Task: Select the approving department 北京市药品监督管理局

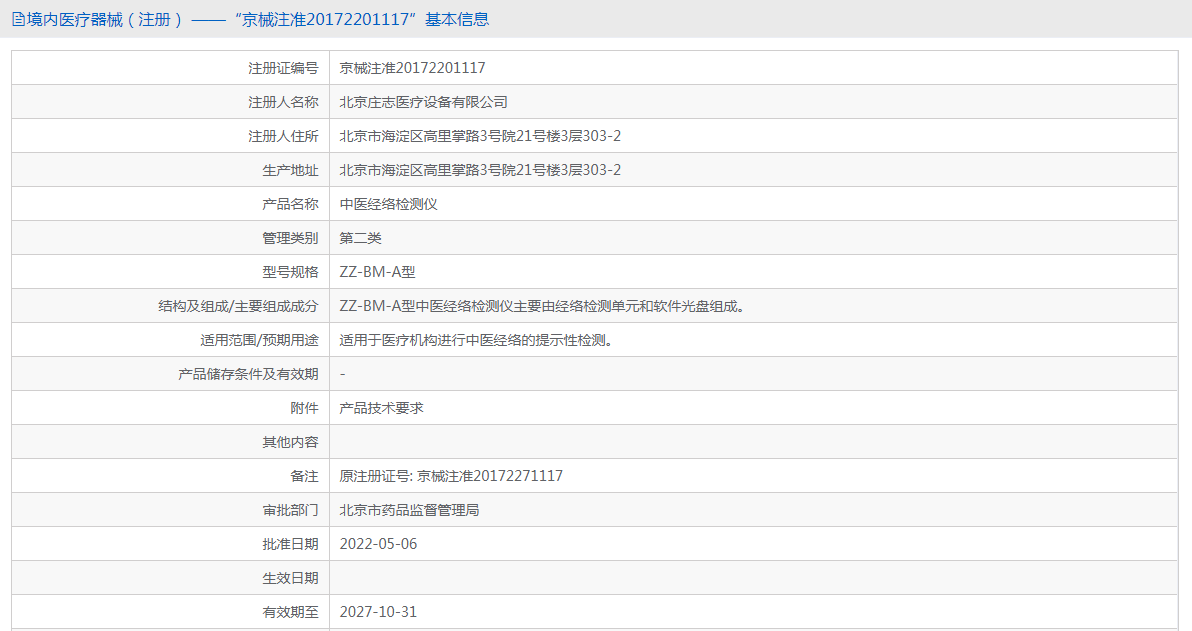Action: click(410, 510)
